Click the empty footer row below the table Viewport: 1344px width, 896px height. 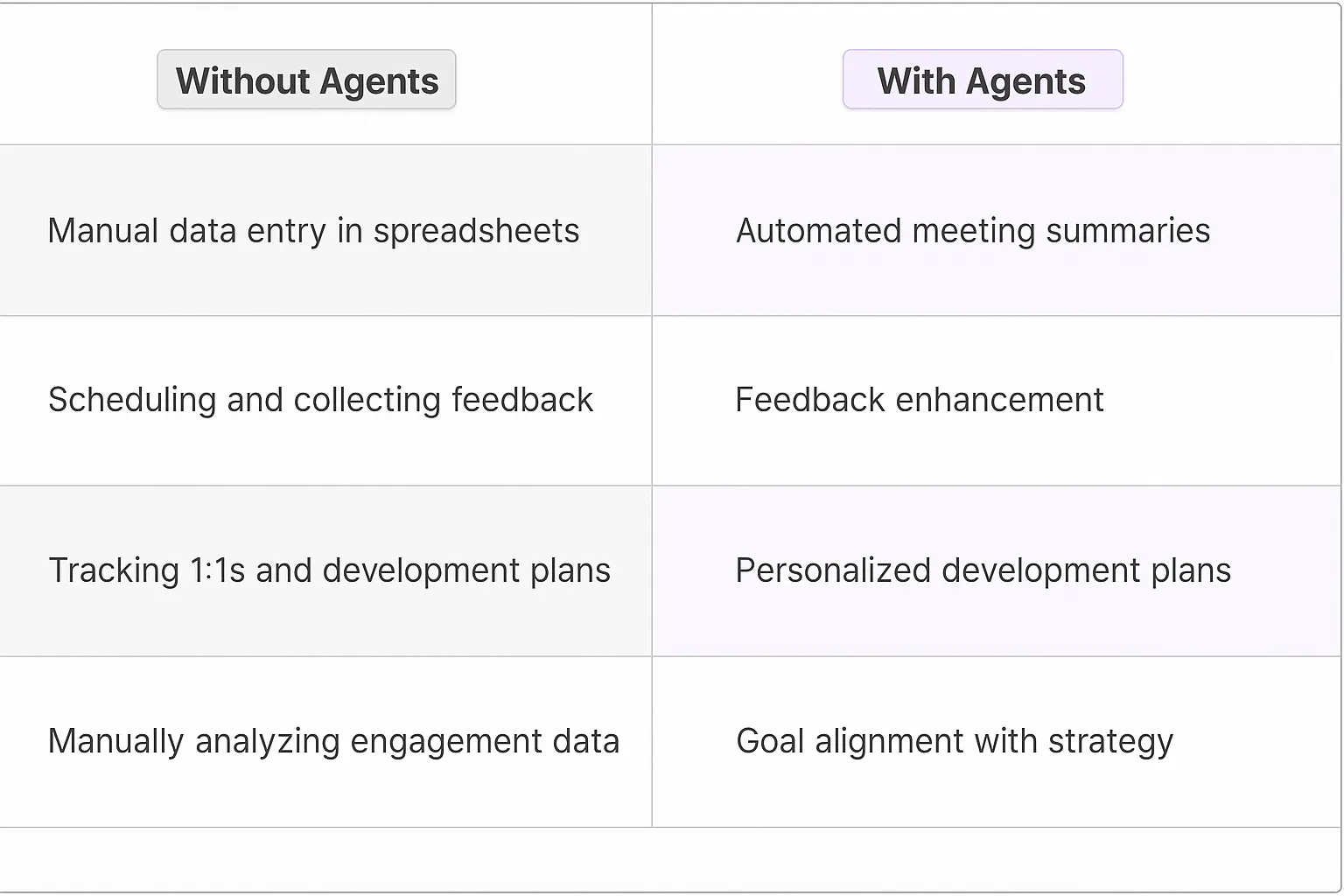(x=670, y=859)
